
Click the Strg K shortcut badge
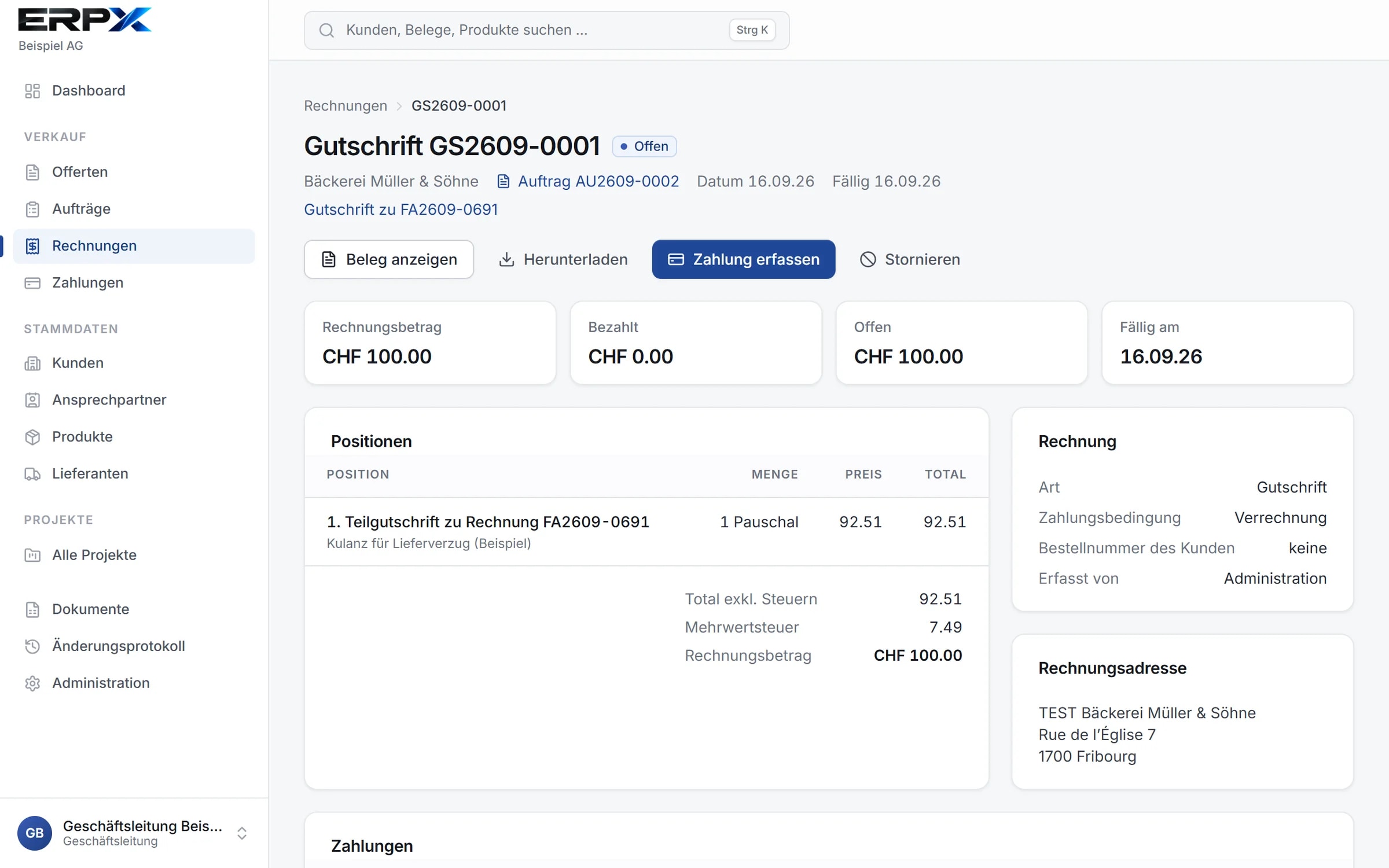752,30
